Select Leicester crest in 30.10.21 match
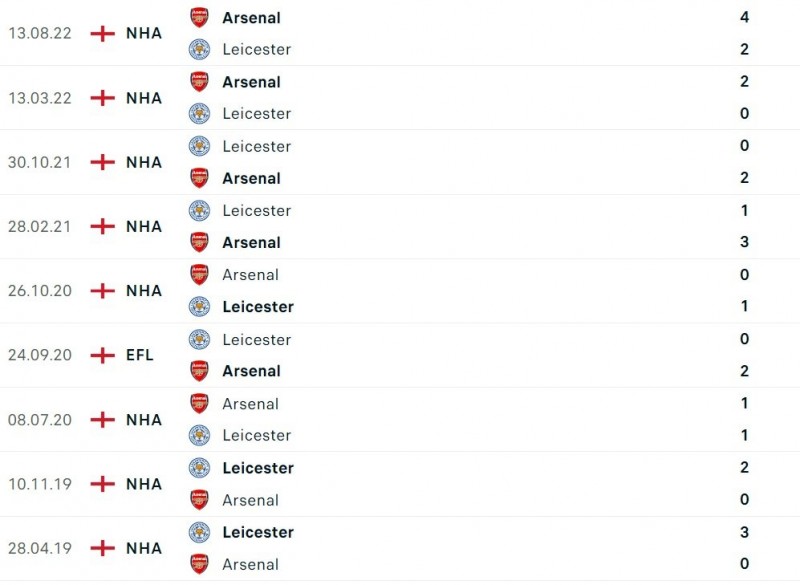Image resolution: width=800 pixels, height=585 pixels. pyautogui.click(x=200, y=146)
